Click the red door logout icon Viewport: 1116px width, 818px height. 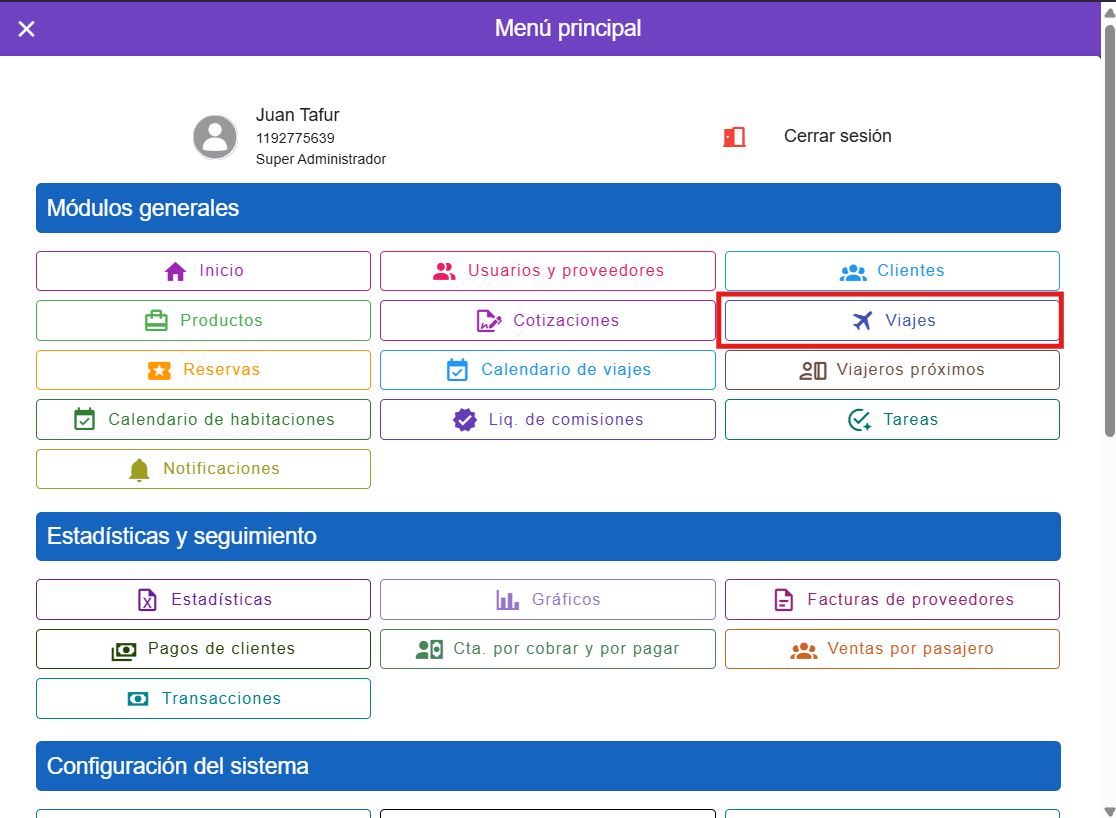click(x=734, y=137)
